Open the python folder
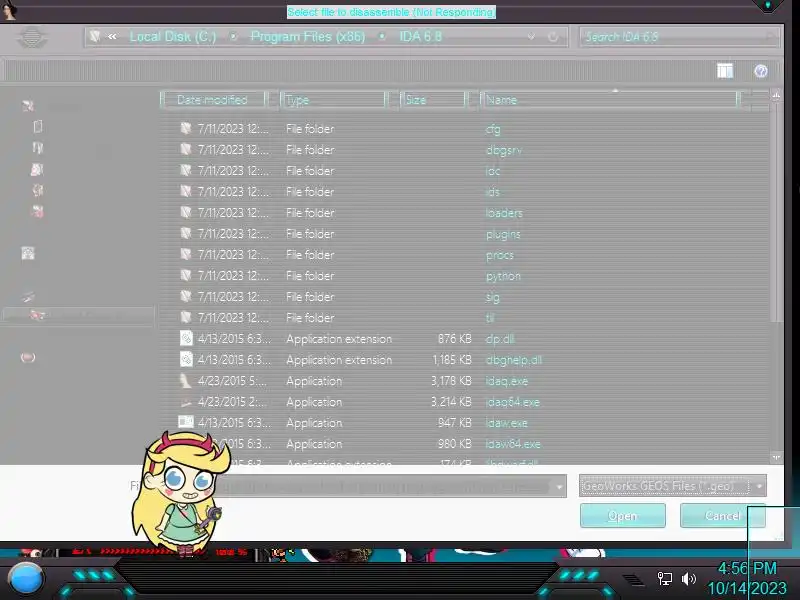800x600 pixels. 503,276
